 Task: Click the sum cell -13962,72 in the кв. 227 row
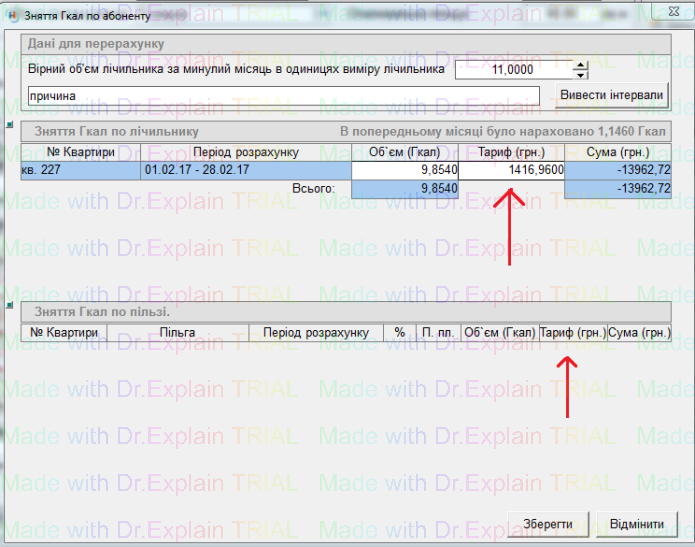[618, 170]
